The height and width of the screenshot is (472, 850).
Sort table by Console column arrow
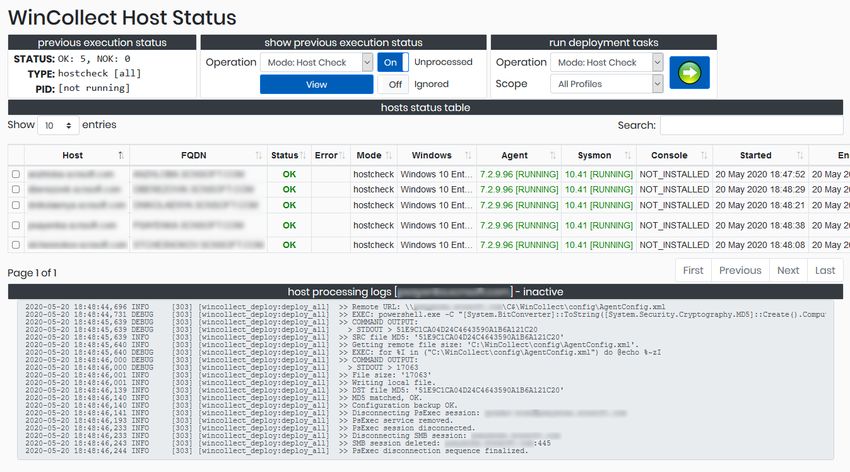[x=704, y=156]
